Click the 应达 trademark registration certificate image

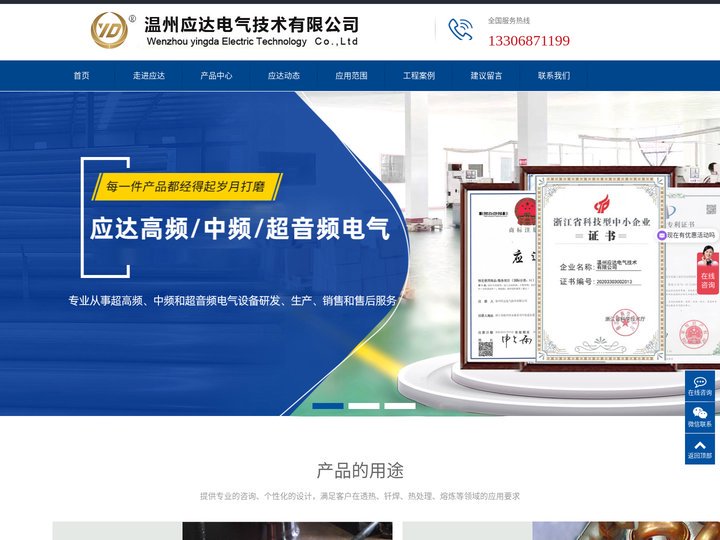click(x=500, y=276)
